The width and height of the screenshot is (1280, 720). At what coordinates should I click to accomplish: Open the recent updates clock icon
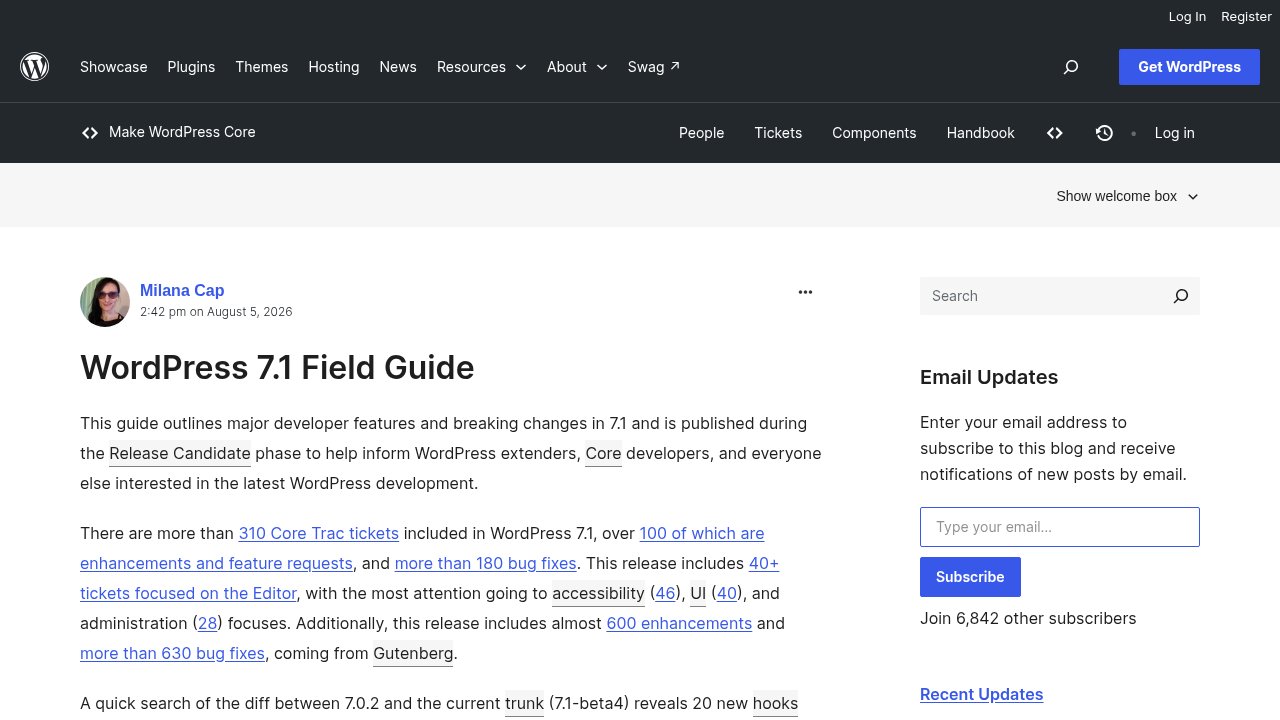(x=1104, y=133)
